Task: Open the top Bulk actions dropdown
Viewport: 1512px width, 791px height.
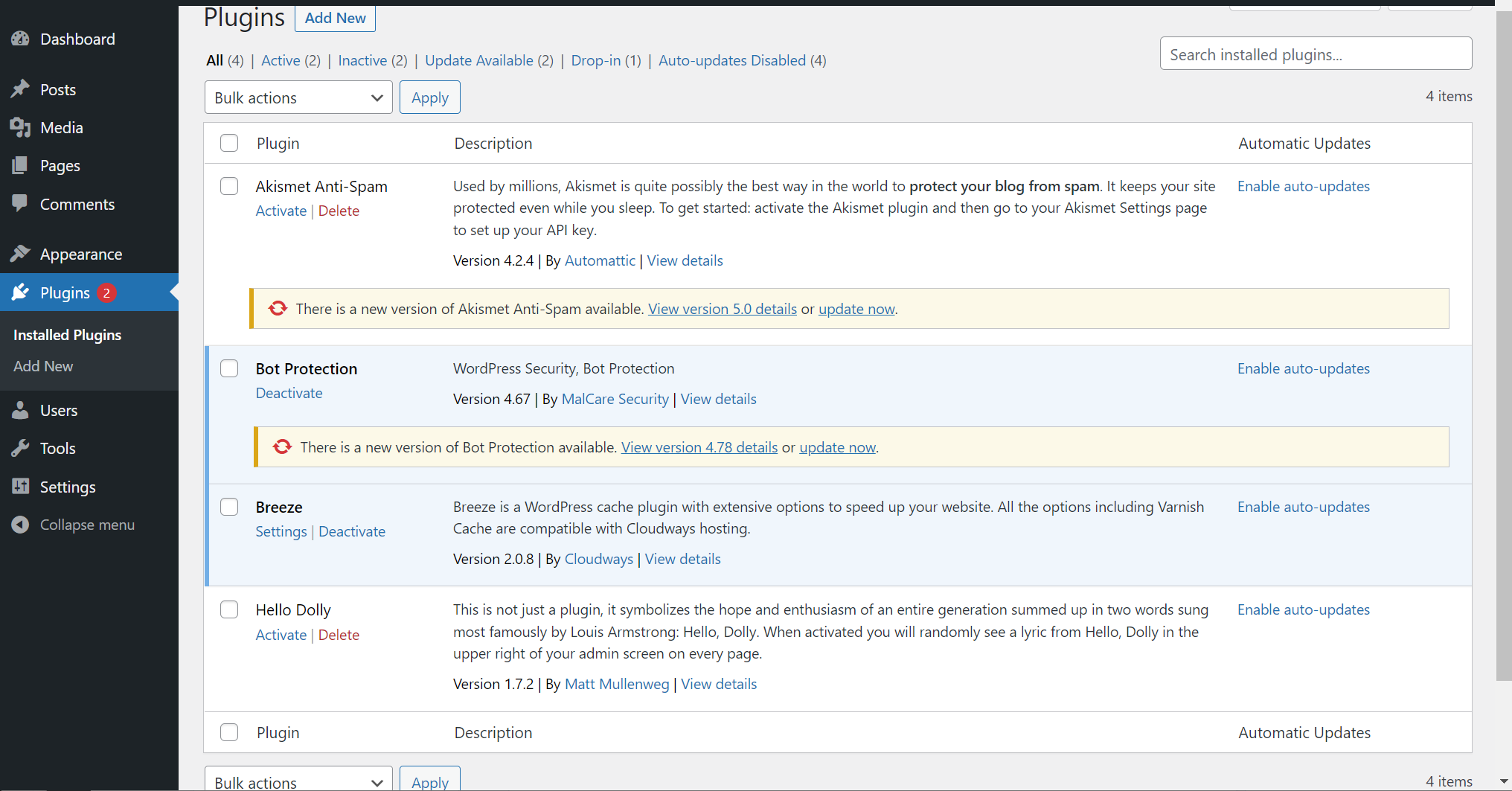Action: pyautogui.click(x=298, y=97)
